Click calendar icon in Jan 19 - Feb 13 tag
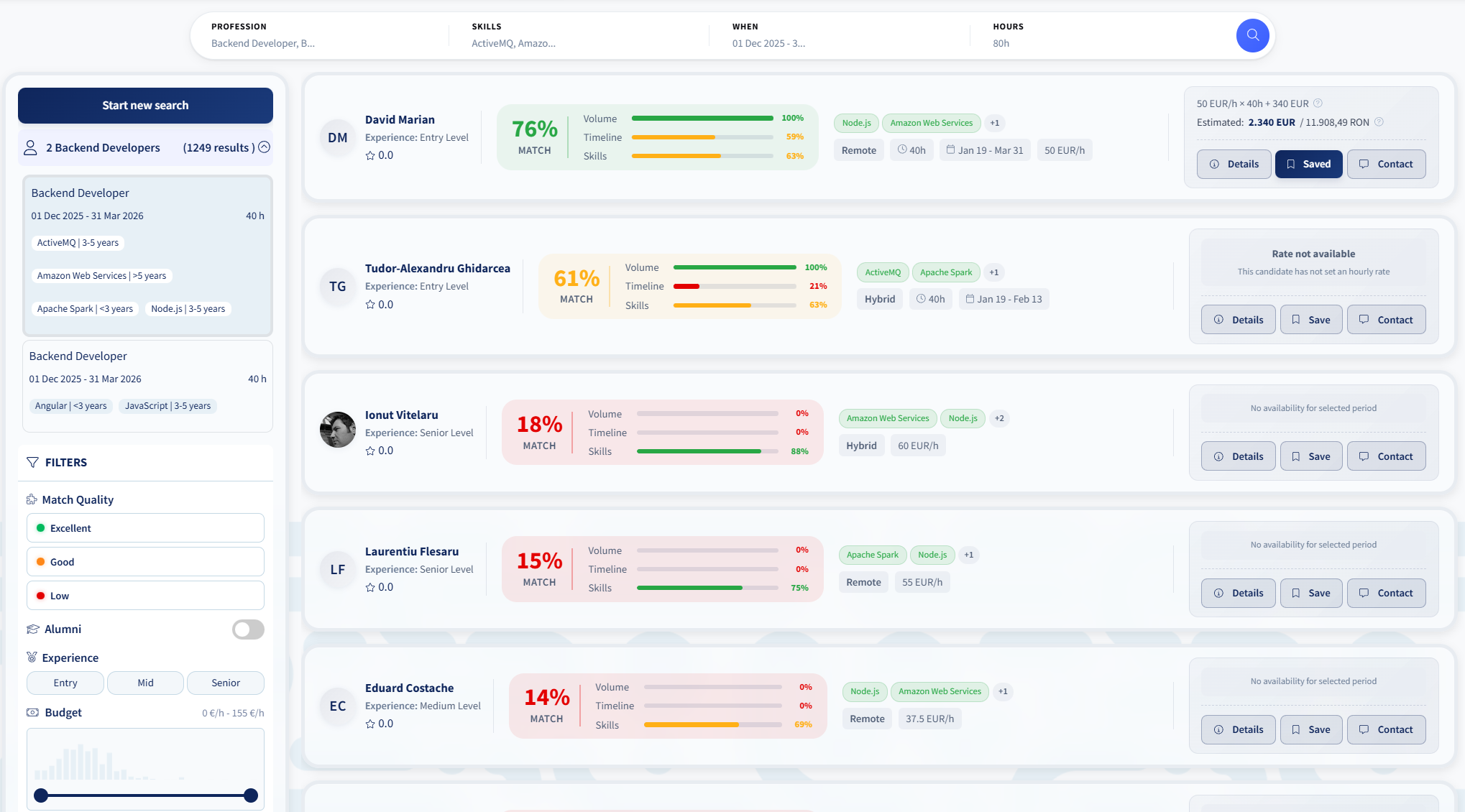 pyautogui.click(x=970, y=299)
